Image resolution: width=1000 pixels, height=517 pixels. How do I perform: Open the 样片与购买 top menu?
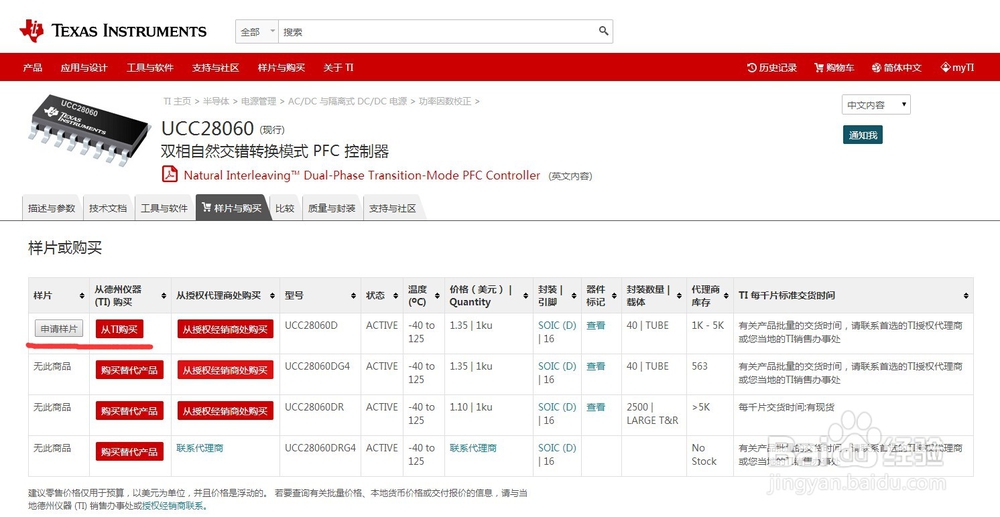pyautogui.click(x=281, y=68)
